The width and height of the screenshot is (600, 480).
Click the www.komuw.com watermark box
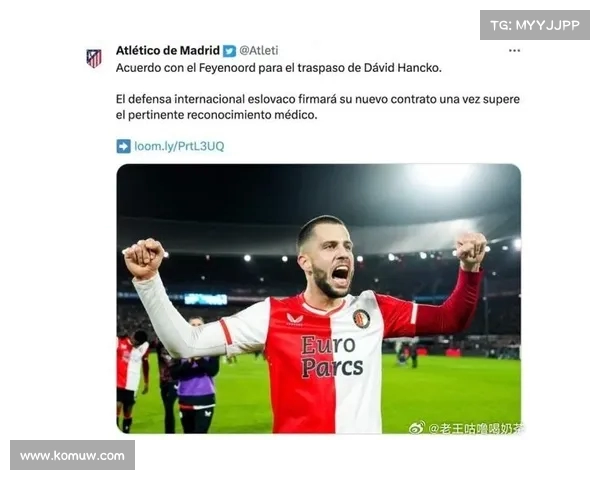(x=72, y=456)
